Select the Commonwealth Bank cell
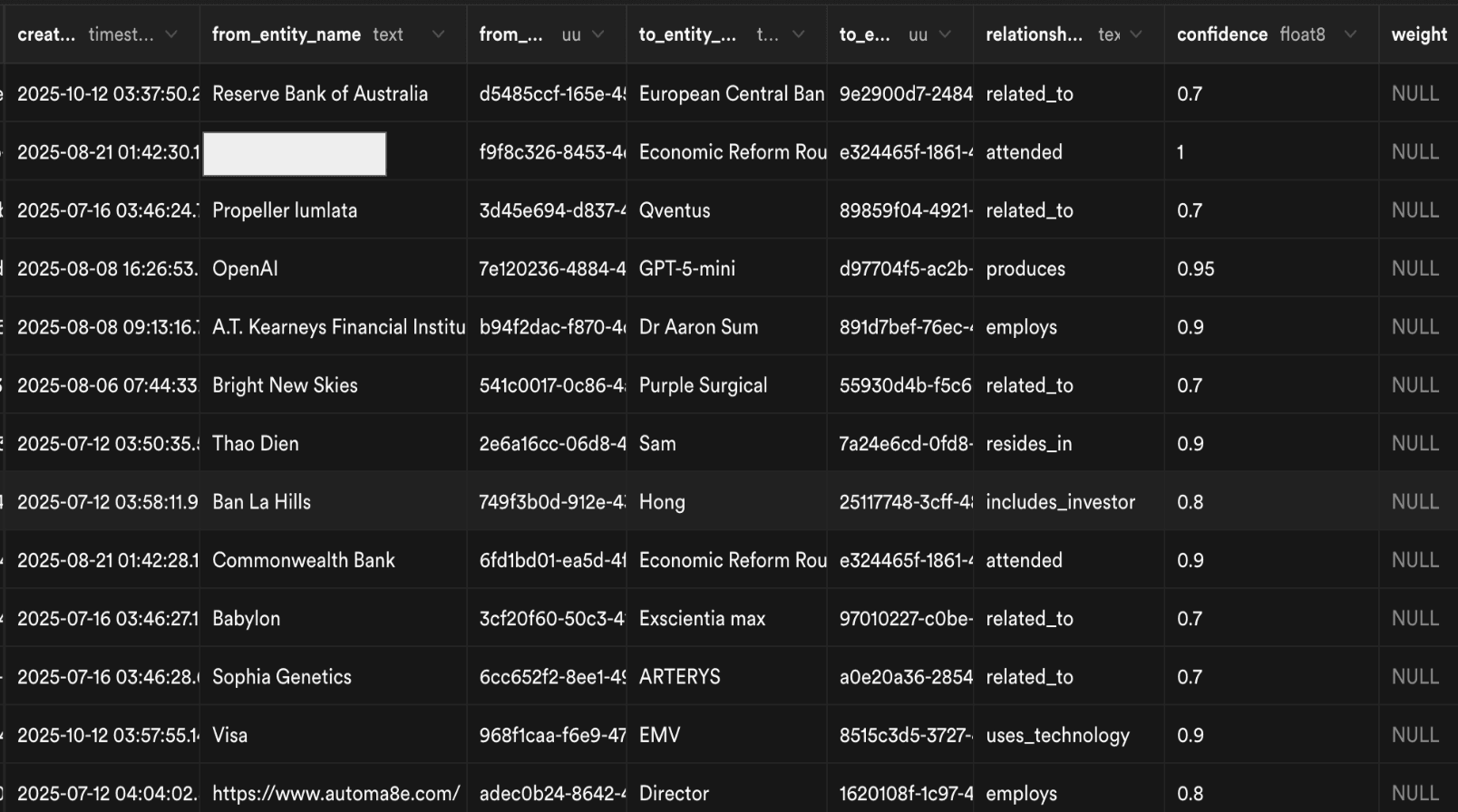1458x812 pixels. point(334,560)
